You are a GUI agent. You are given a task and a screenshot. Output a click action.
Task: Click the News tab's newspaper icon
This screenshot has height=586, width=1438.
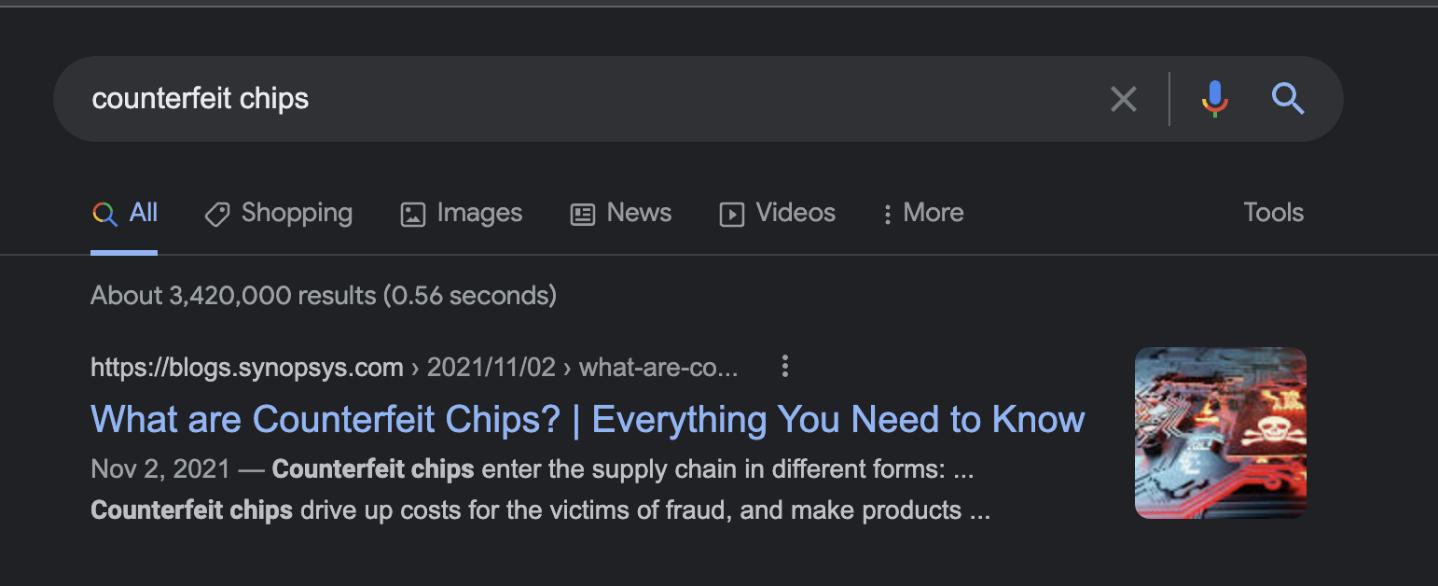(x=584, y=212)
